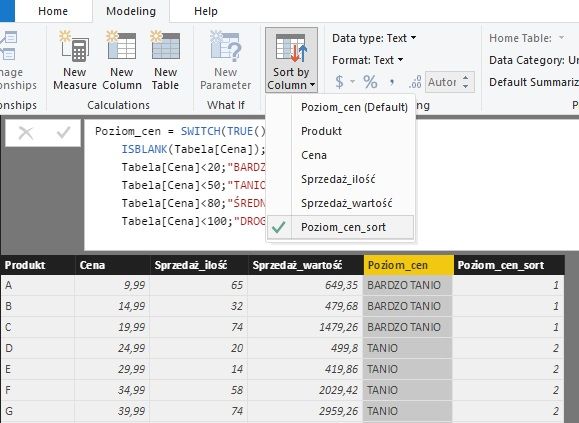The width and height of the screenshot is (579, 423).
Task: Cancel the formula with the X icon
Action: [x=26, y=133]
